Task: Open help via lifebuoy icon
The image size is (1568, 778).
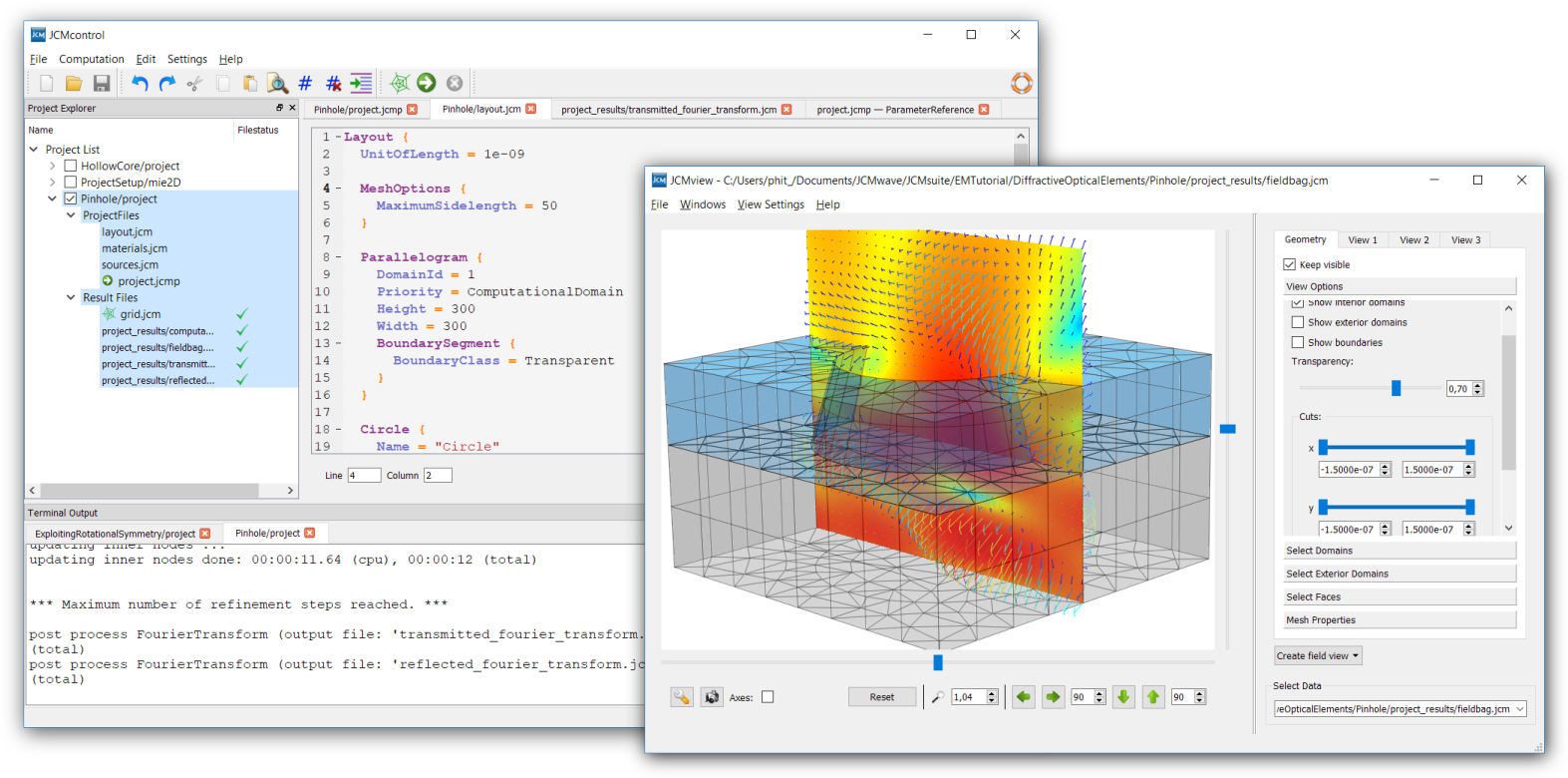Action: [1022, 83]
